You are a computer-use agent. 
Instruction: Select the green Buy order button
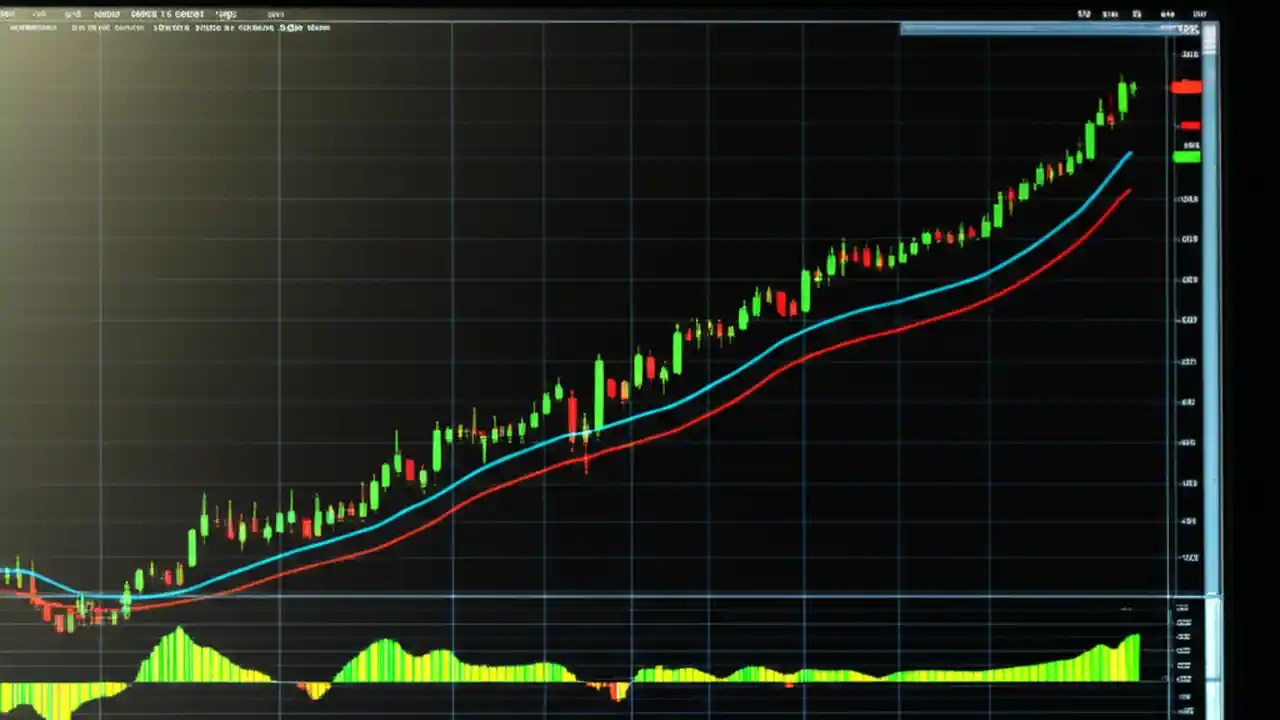pos(1186,157)
